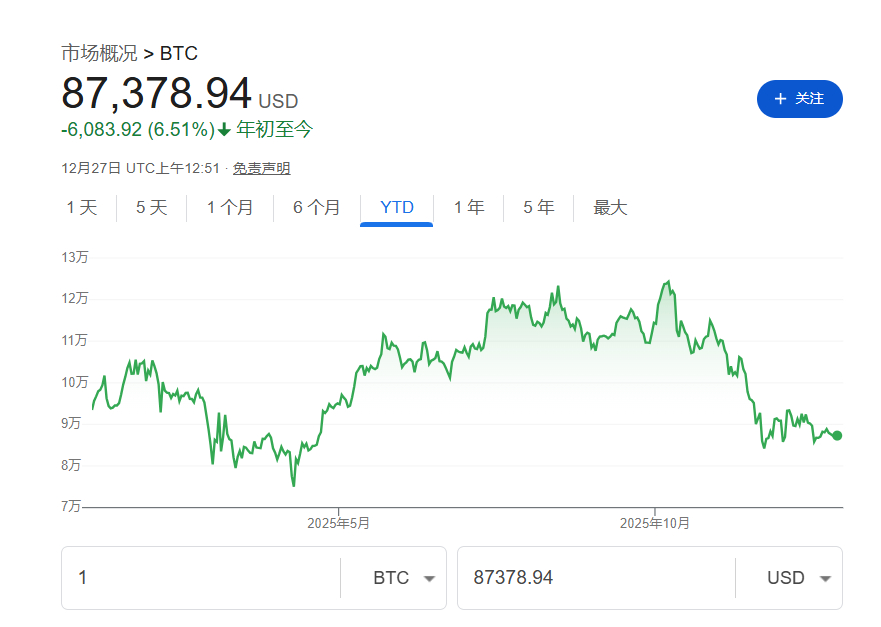The image size is (881, 627).
Task: Open the 免责声明 disclaimer link
Action: click(264, 168)
